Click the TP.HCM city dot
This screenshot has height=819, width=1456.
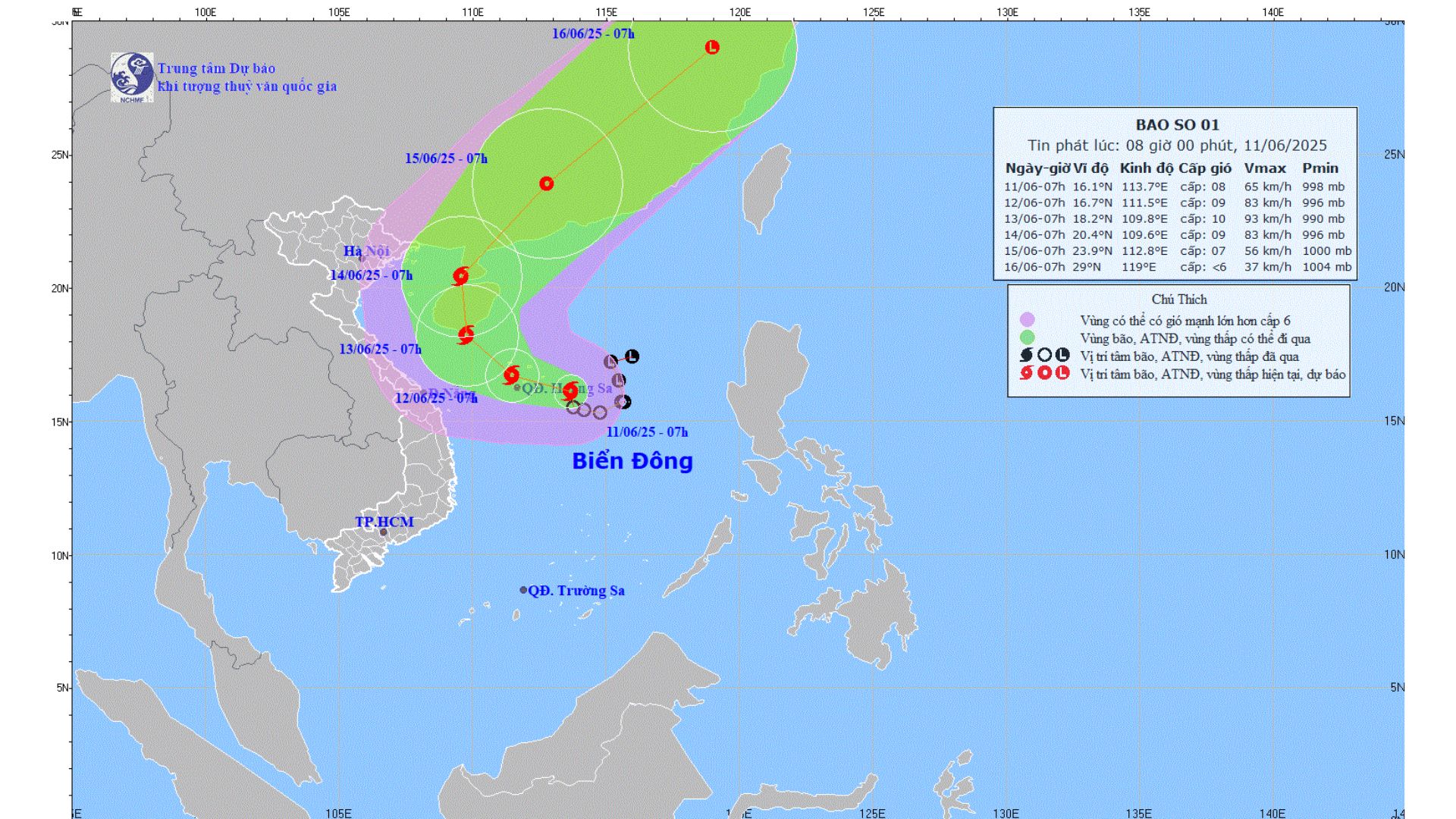pos(383,532)
